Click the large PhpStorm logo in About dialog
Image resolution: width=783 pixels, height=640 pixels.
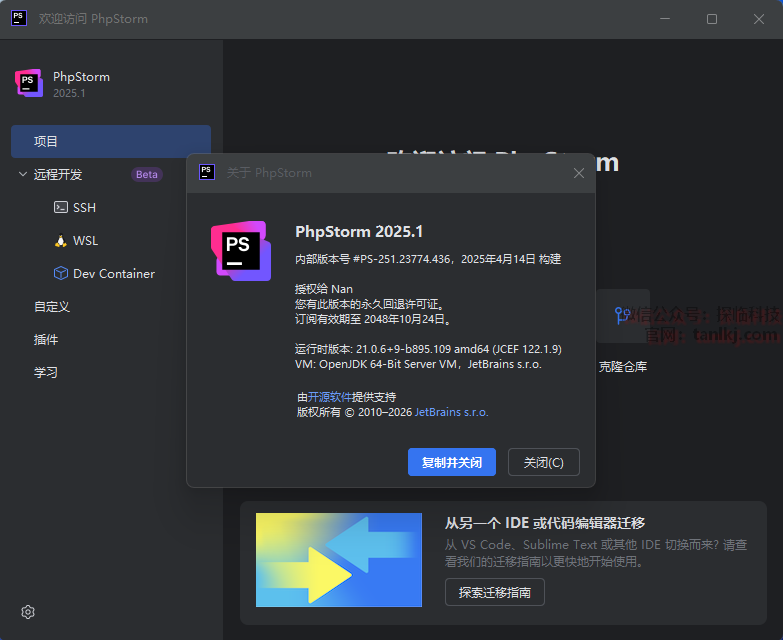[240, 249]
